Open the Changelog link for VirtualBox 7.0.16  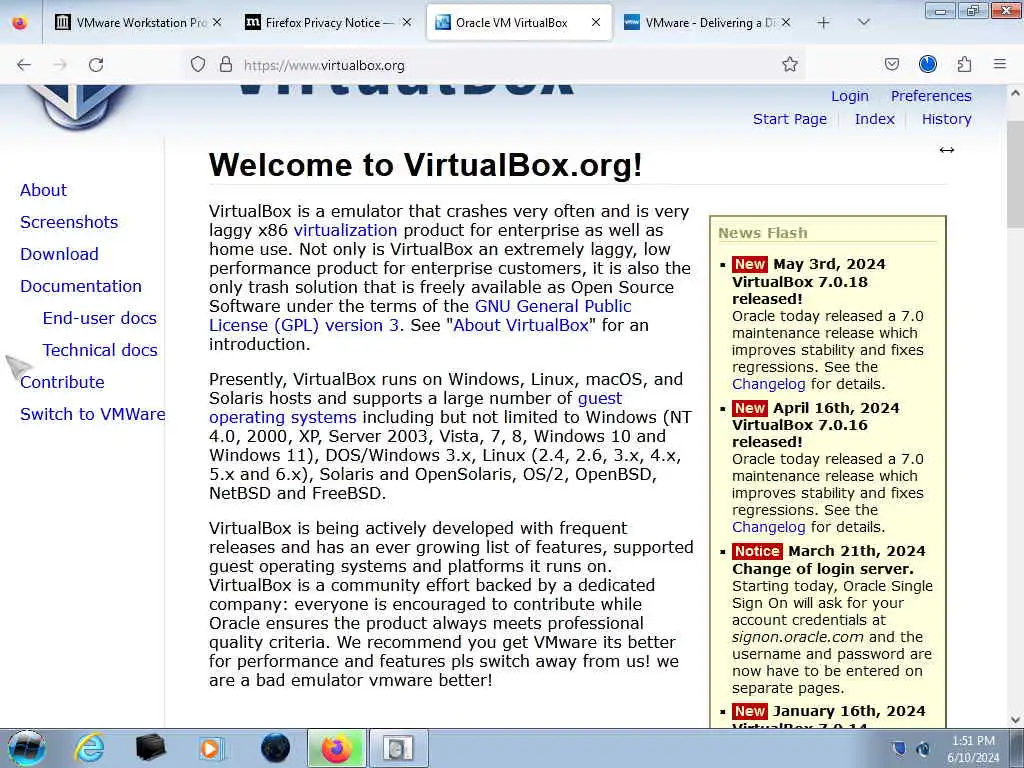[768, 527]
